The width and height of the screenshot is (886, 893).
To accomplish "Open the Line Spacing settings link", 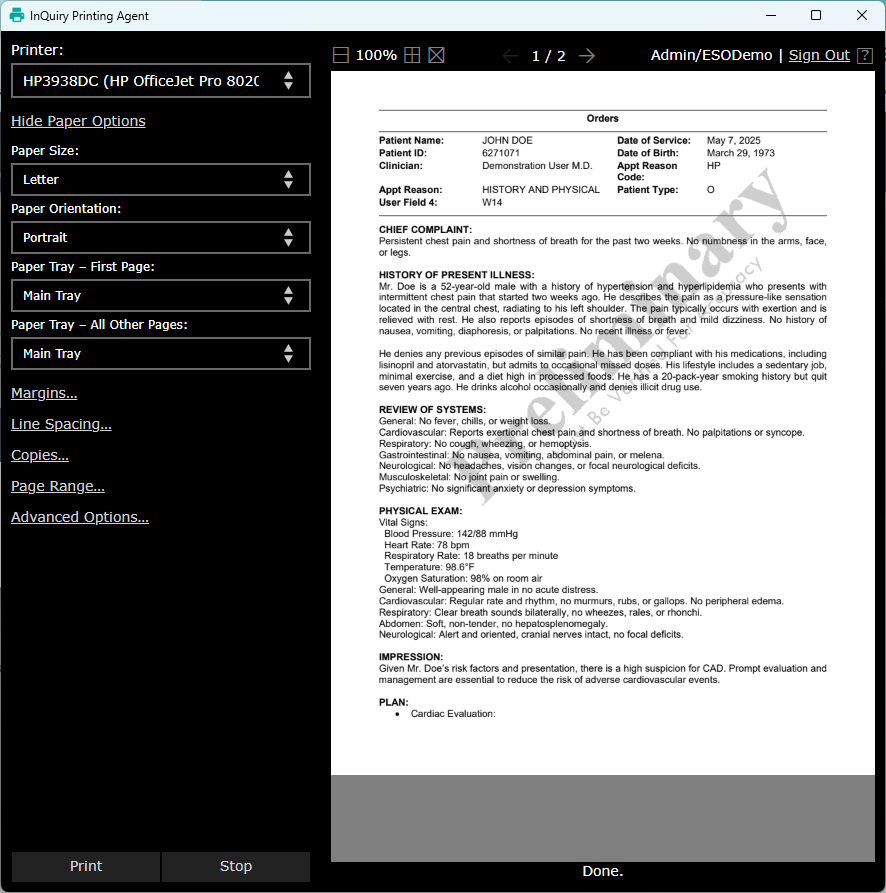I will point(61,425).
